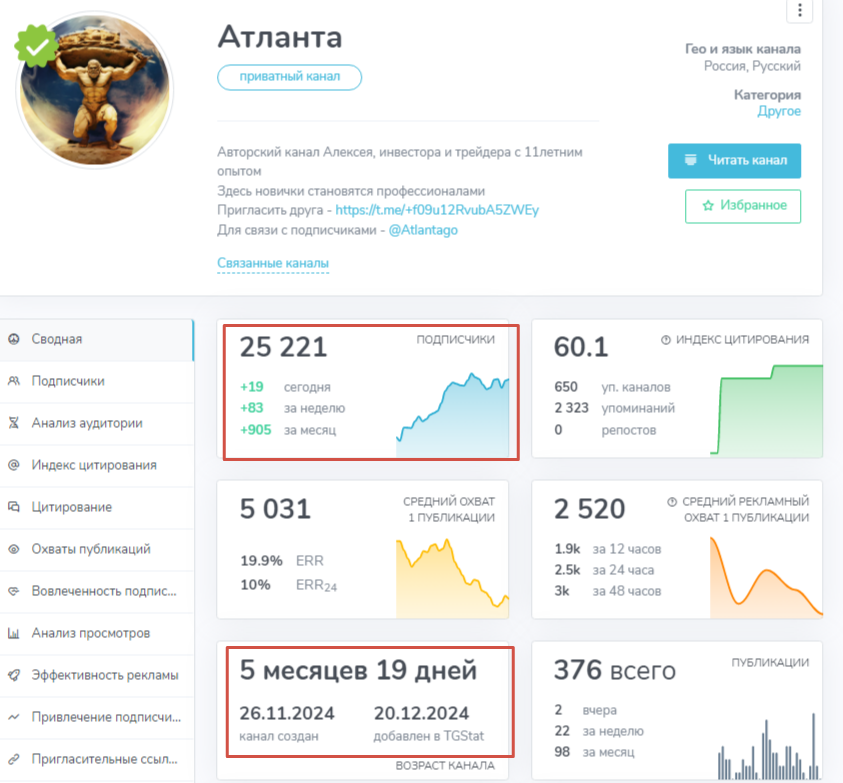Open the t.me invite link

(437, 210)
